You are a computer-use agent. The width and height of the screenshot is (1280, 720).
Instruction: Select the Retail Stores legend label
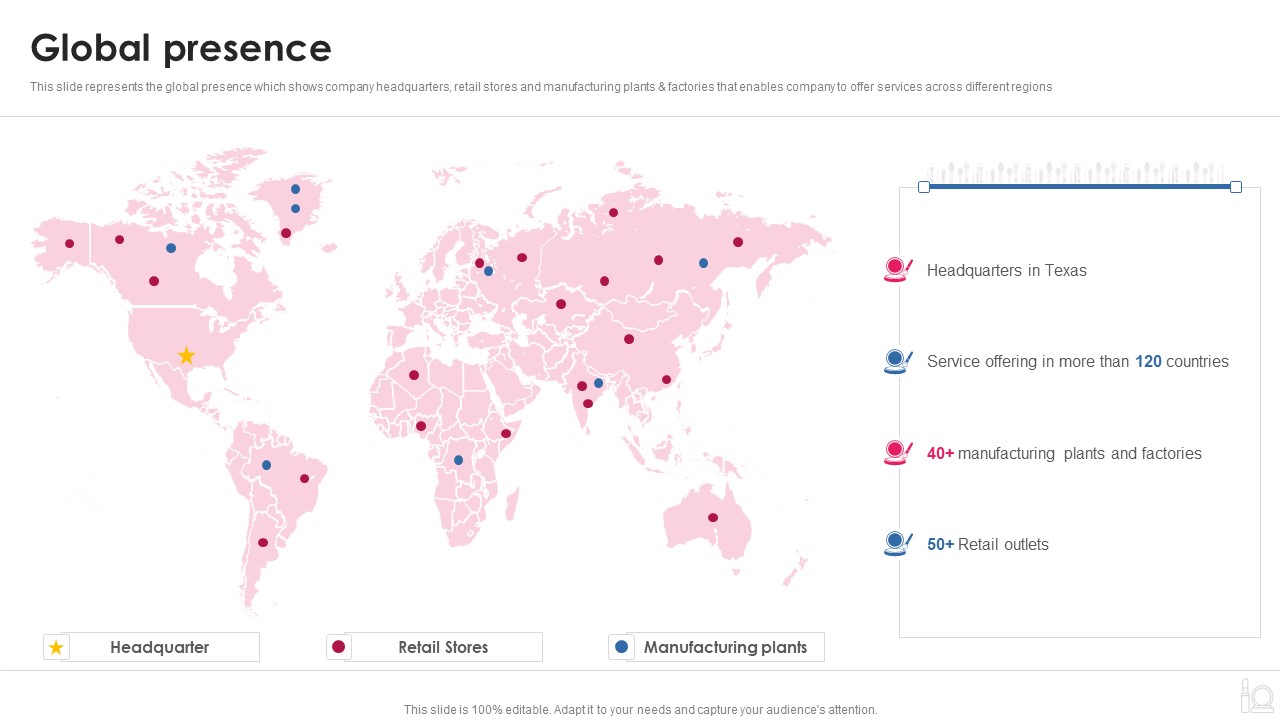click(x=443, y=647)
